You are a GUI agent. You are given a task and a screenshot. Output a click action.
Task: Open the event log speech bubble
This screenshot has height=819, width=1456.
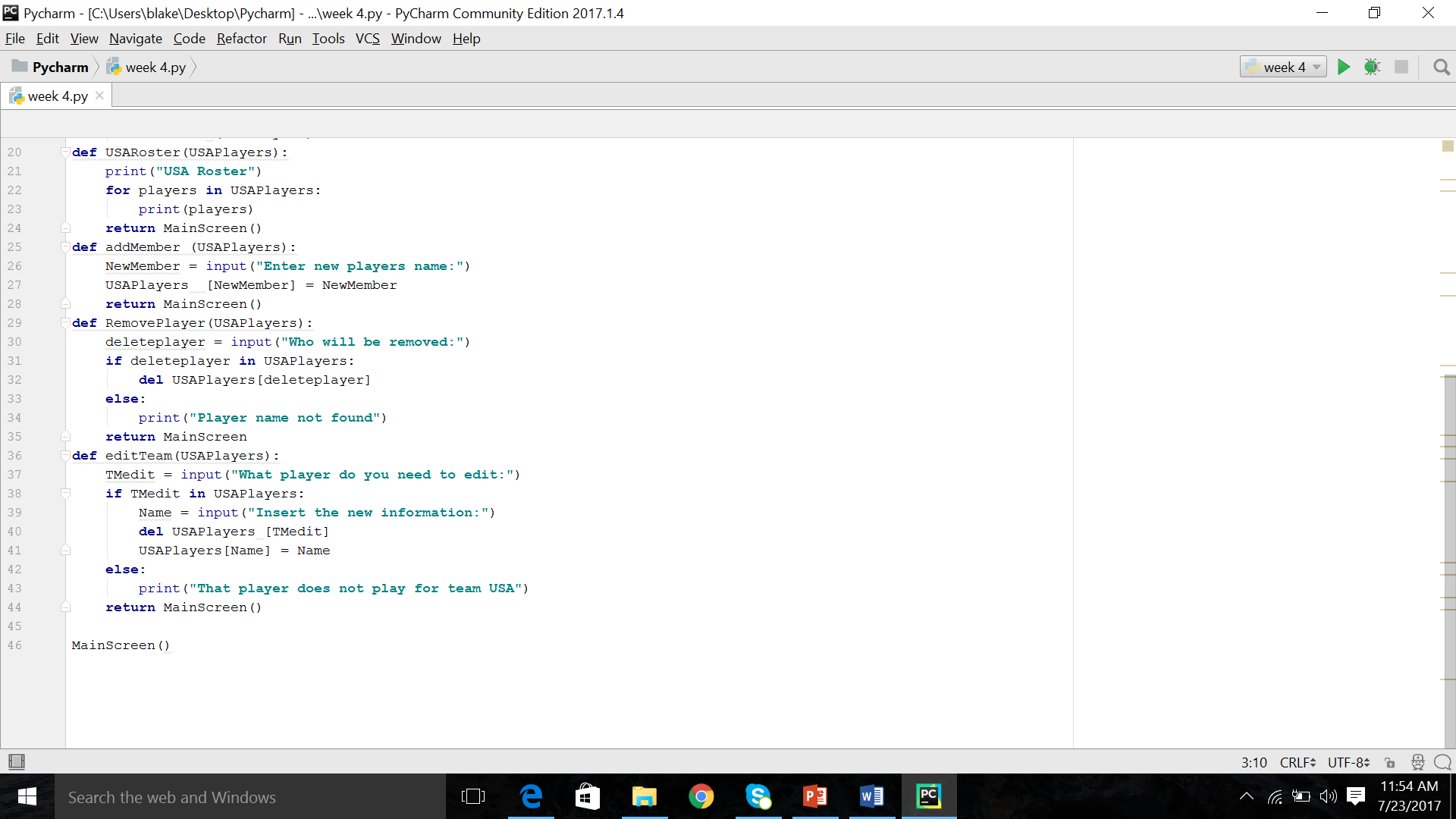(x=1442, y=762)
